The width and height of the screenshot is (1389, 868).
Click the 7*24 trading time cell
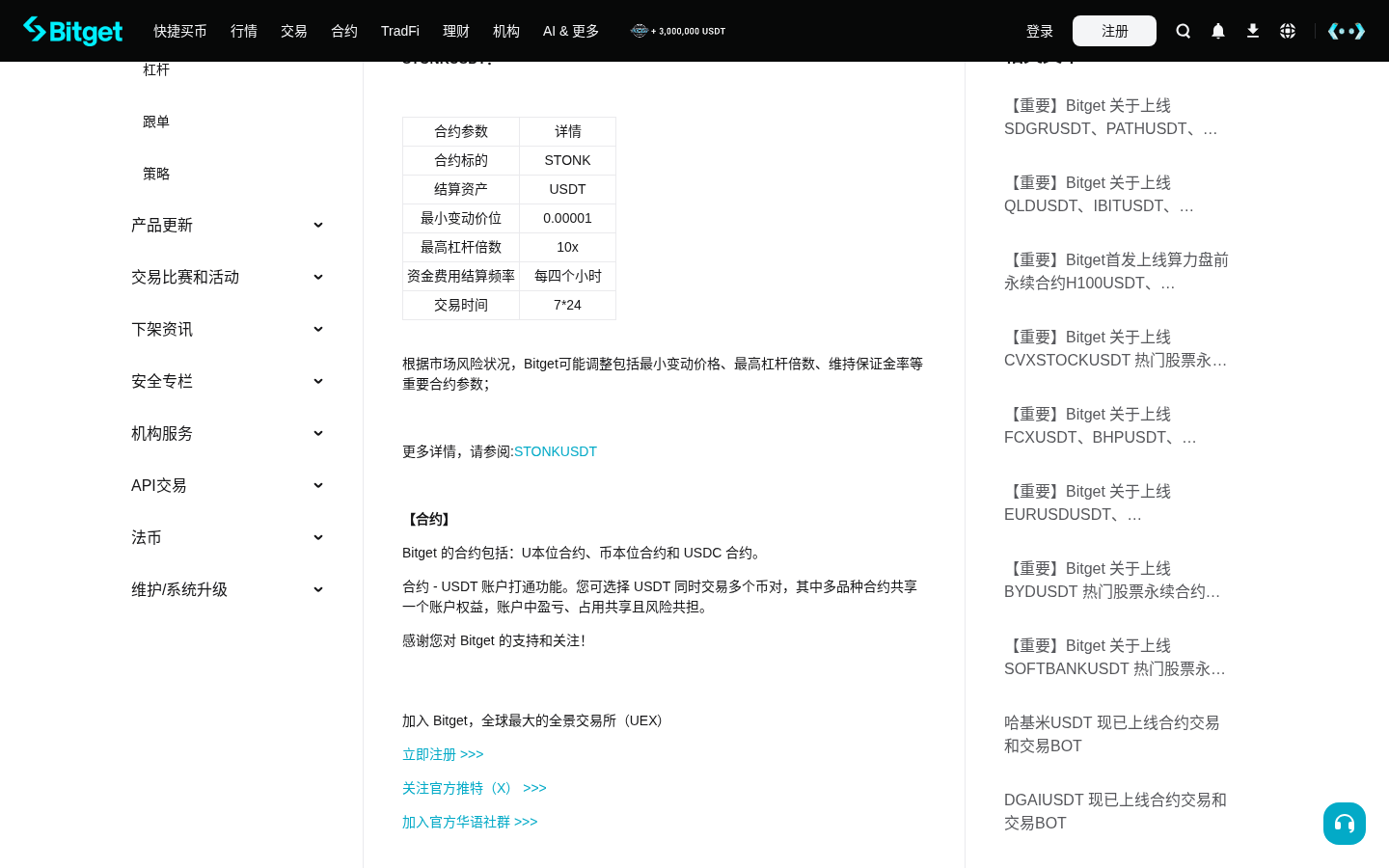[x=567, y=305]
